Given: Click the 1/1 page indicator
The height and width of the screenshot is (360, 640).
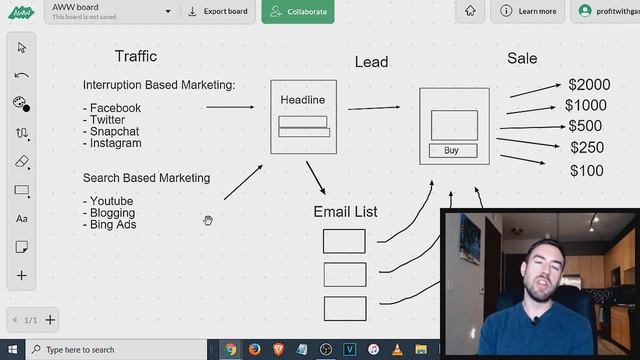Looking at the screenshot, I should click(31, 320).
